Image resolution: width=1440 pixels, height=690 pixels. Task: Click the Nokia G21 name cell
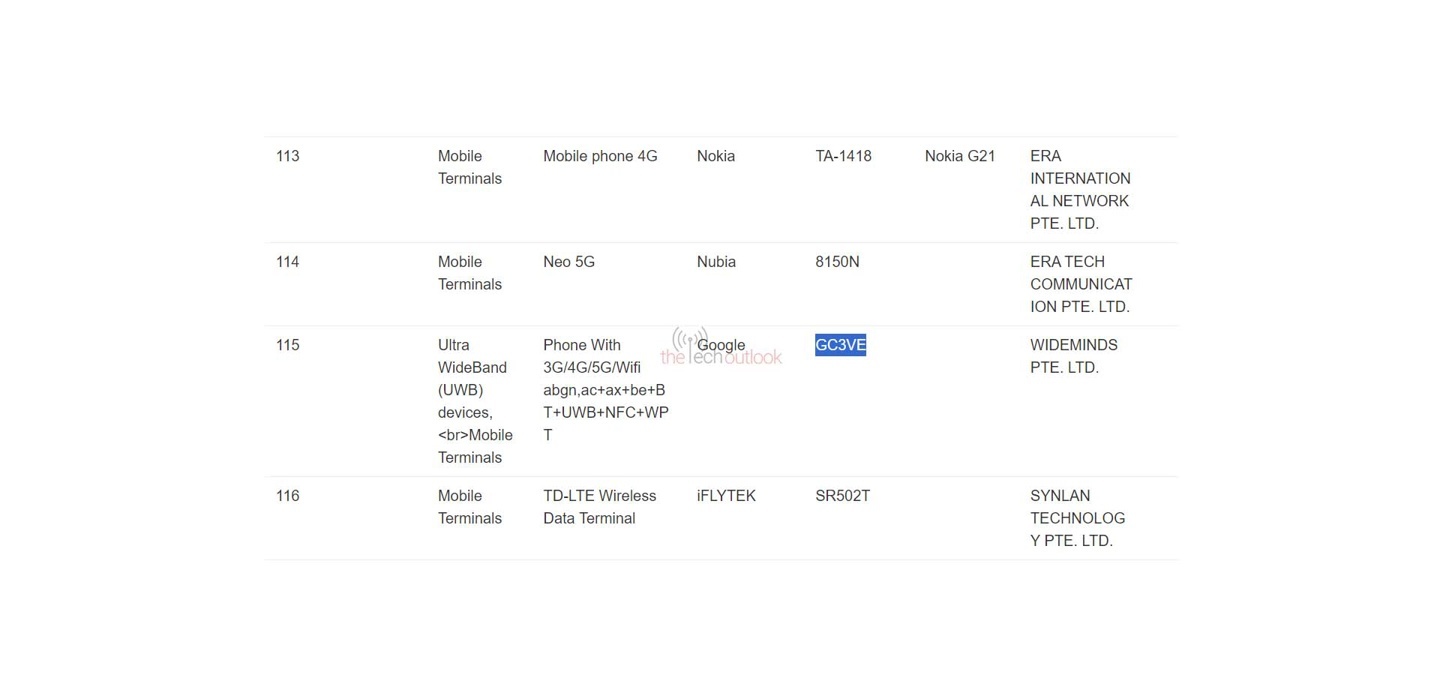tap(960, 157)
